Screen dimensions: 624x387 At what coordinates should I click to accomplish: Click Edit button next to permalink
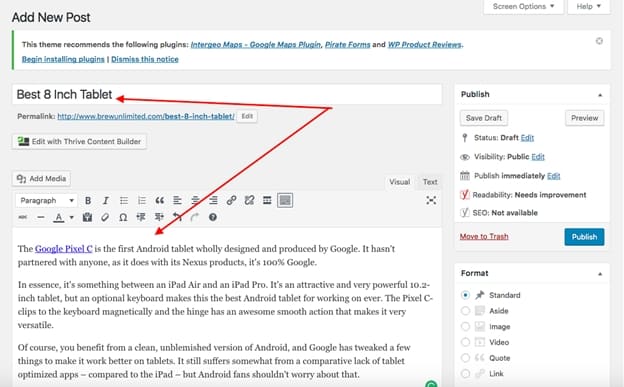tap(247, 116)
